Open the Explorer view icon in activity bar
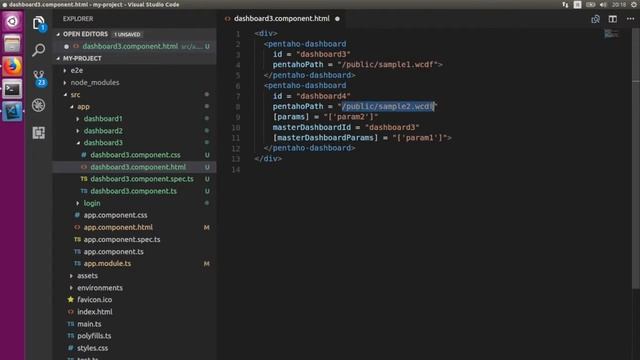The image size is (640, 360). [x=39, y=23]
